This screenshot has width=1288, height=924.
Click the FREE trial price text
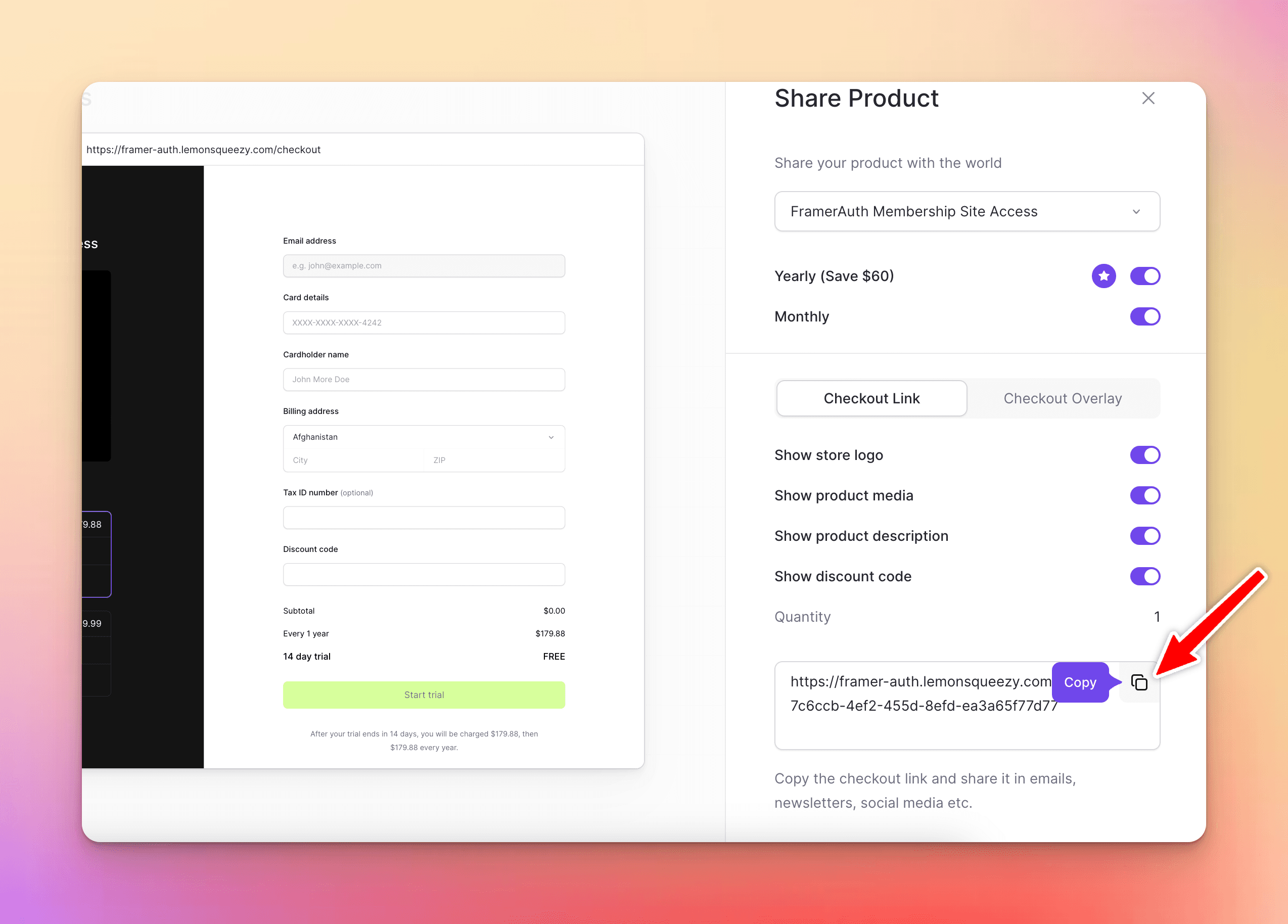(554, 657)
